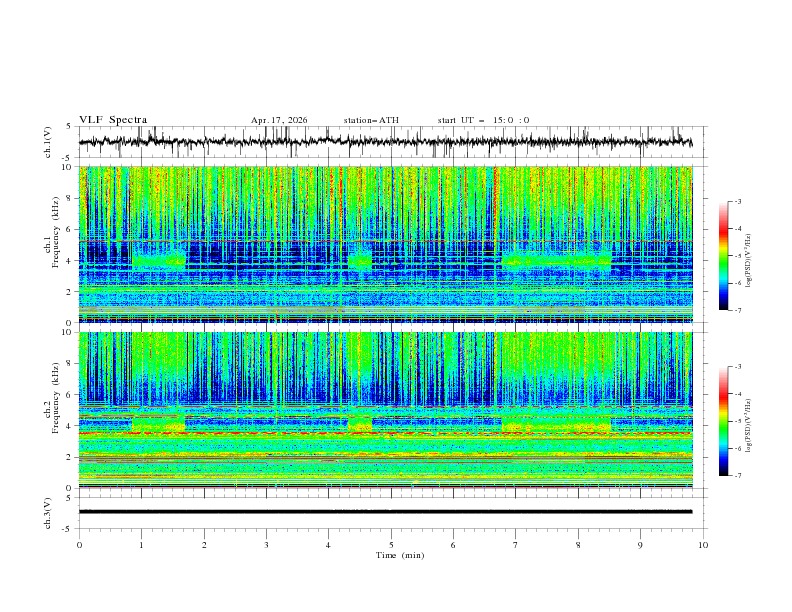Click the ch.1 spectrogram panel
The height and width of the screenshot is (612, 792).
coord(386,244)
